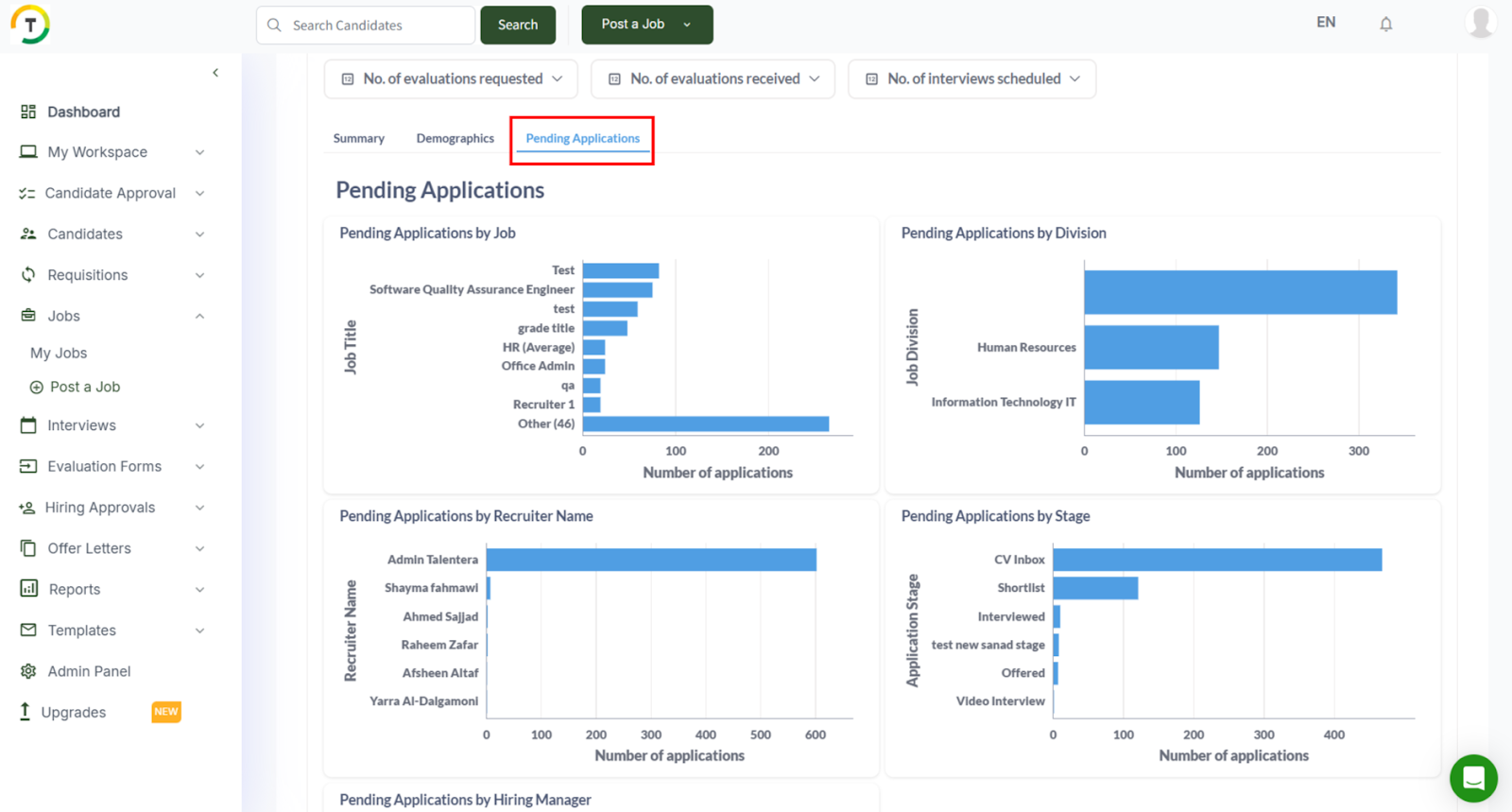
Task: Open the Post a Job dropdown arrow
Action: 687,25
